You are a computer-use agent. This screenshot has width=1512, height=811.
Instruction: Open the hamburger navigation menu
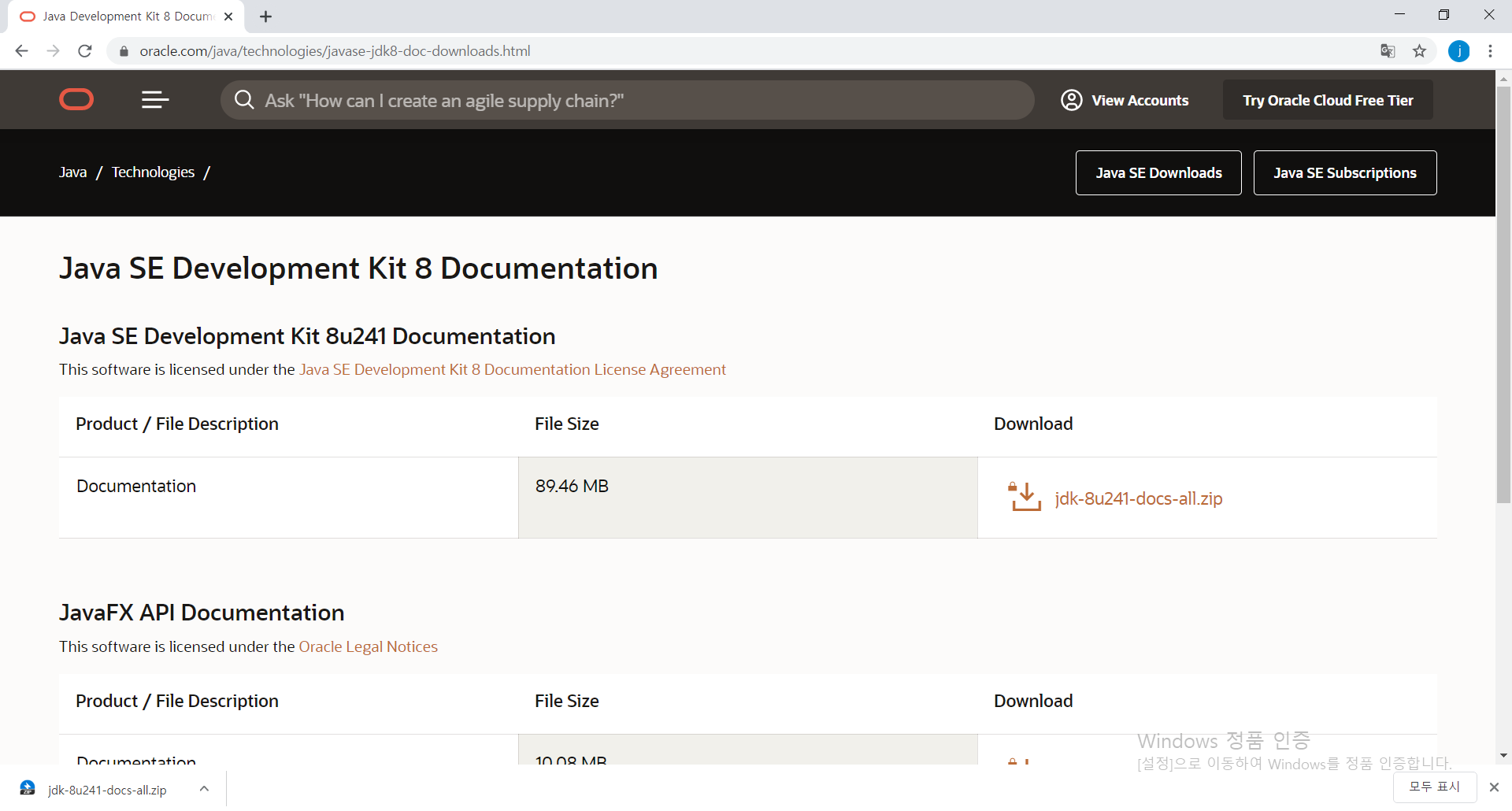pyautogui.click(x=155, y=100)
